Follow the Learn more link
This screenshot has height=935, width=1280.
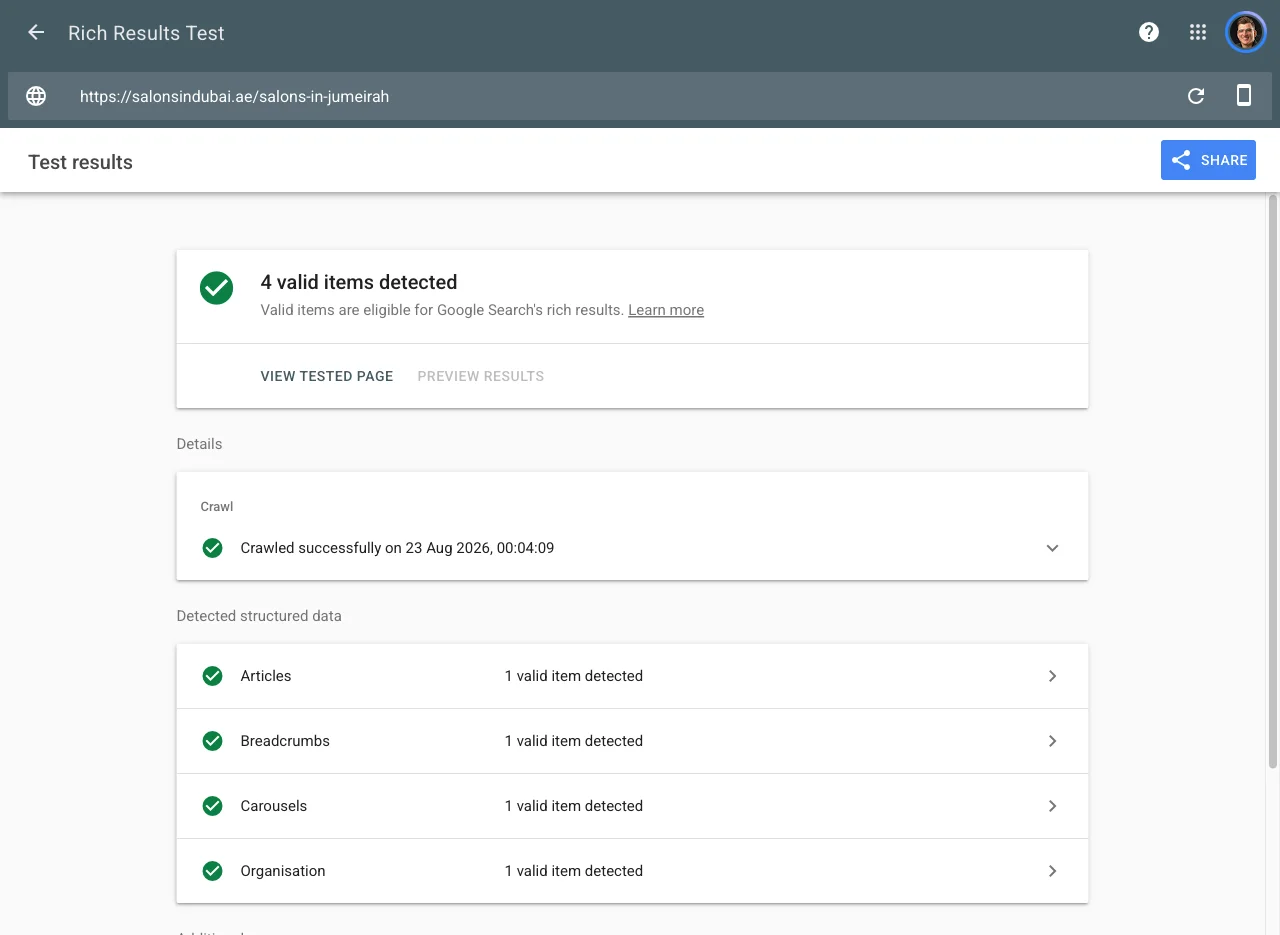pos(666,310)
